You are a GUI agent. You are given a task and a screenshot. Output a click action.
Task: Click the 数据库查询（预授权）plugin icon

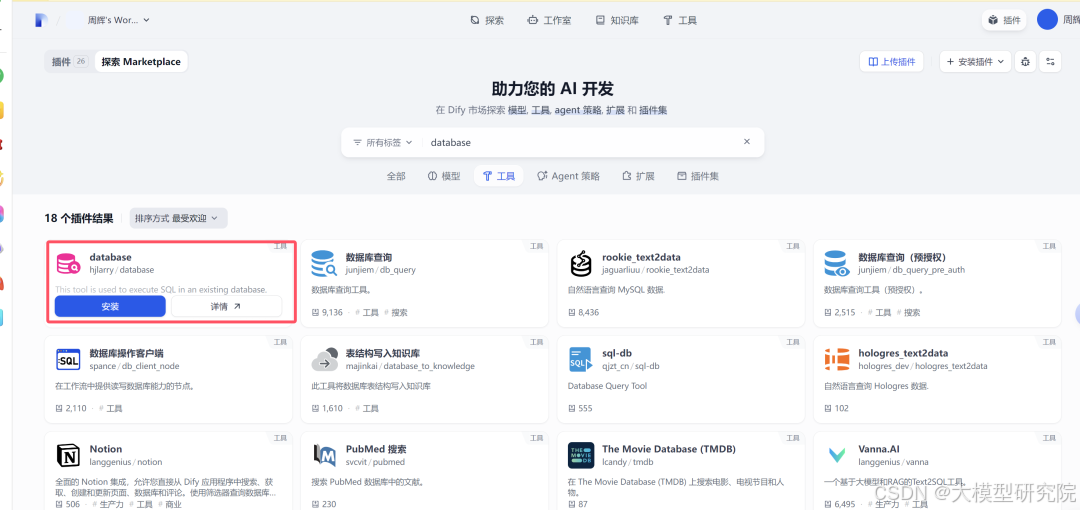(836, 264)
